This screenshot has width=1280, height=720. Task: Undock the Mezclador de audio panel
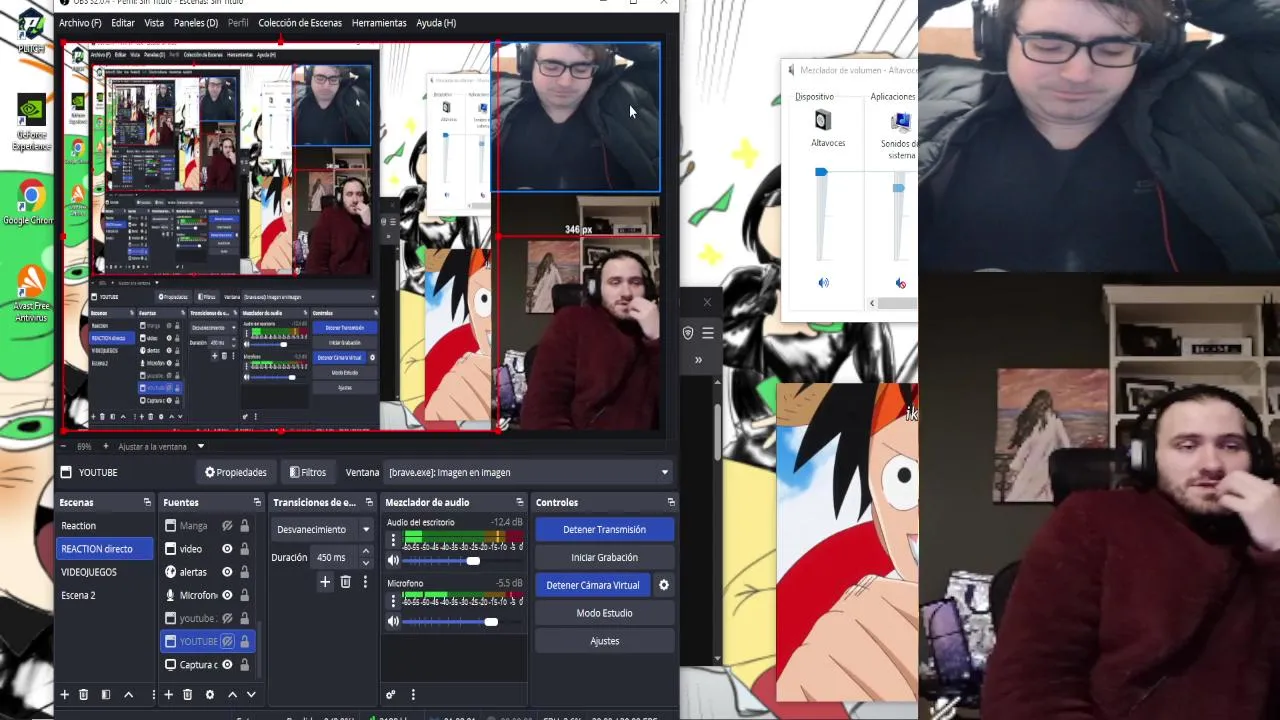tap(519, 502)
